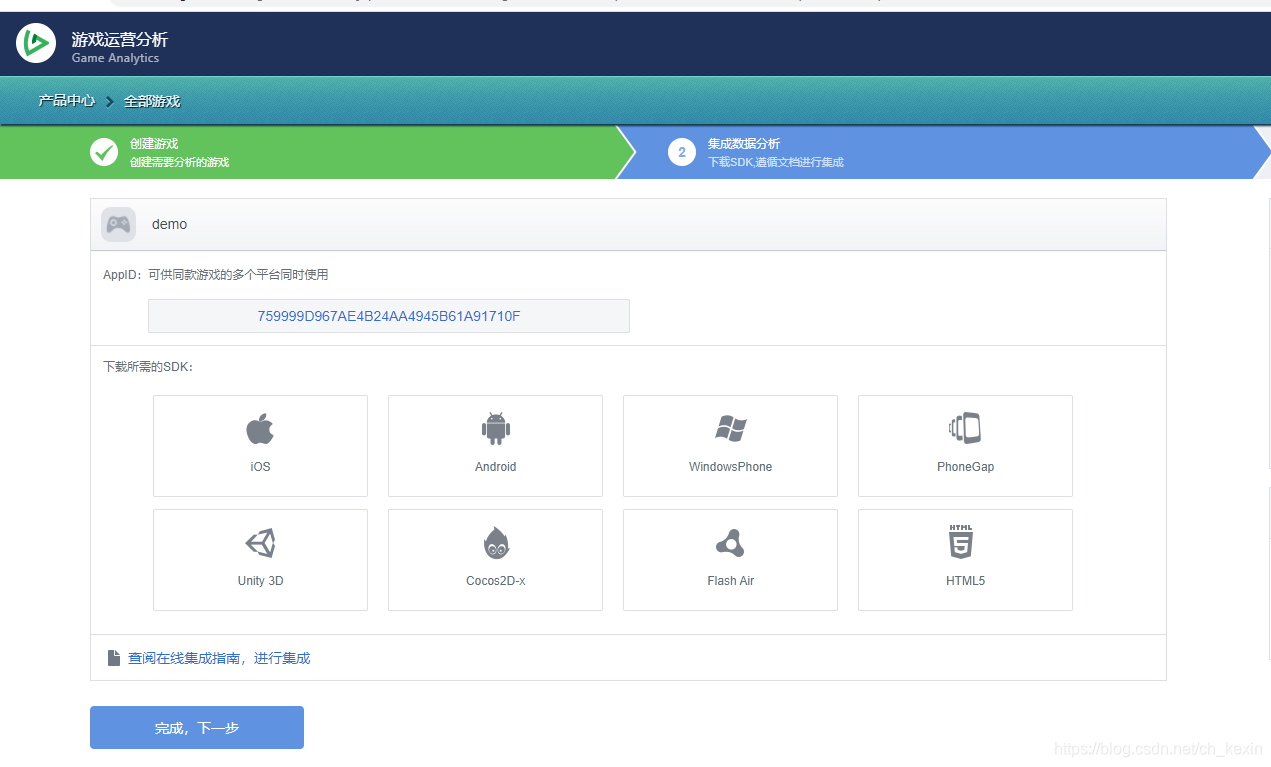
Task: Click the 游戏运营分析 title text
Action: coord(120,40)
